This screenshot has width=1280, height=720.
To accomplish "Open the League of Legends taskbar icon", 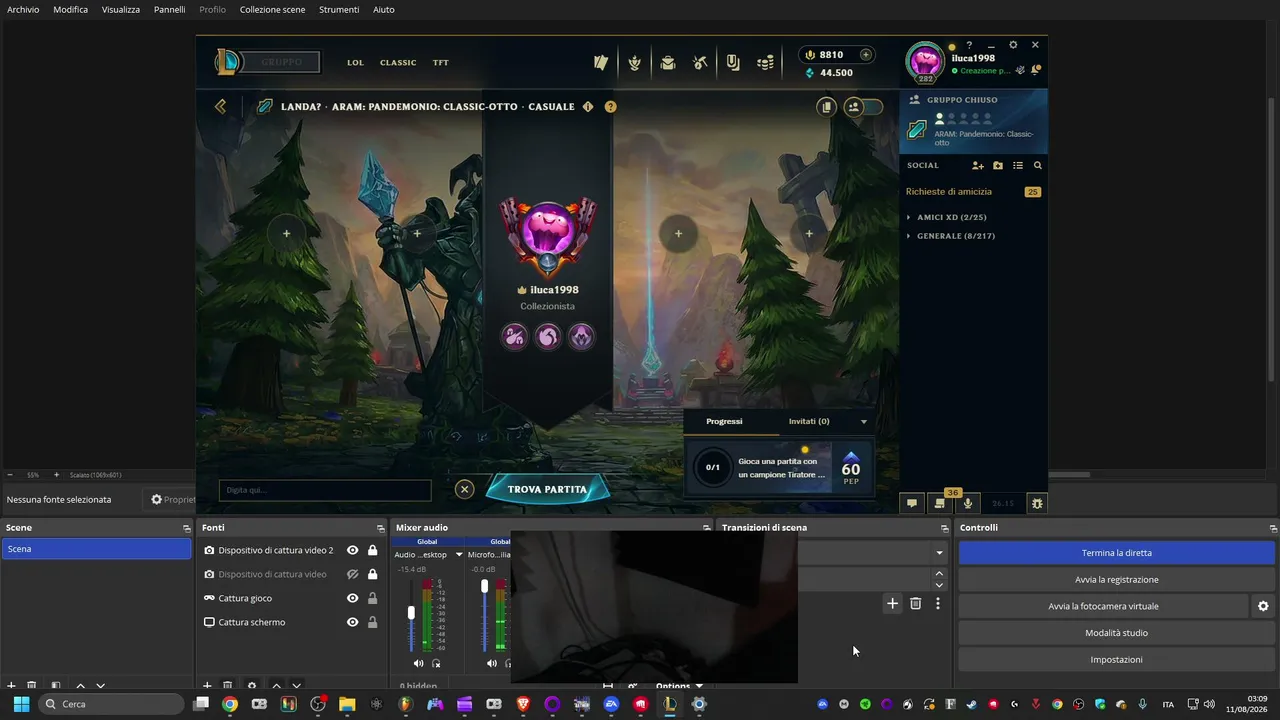I will [669, 704].
